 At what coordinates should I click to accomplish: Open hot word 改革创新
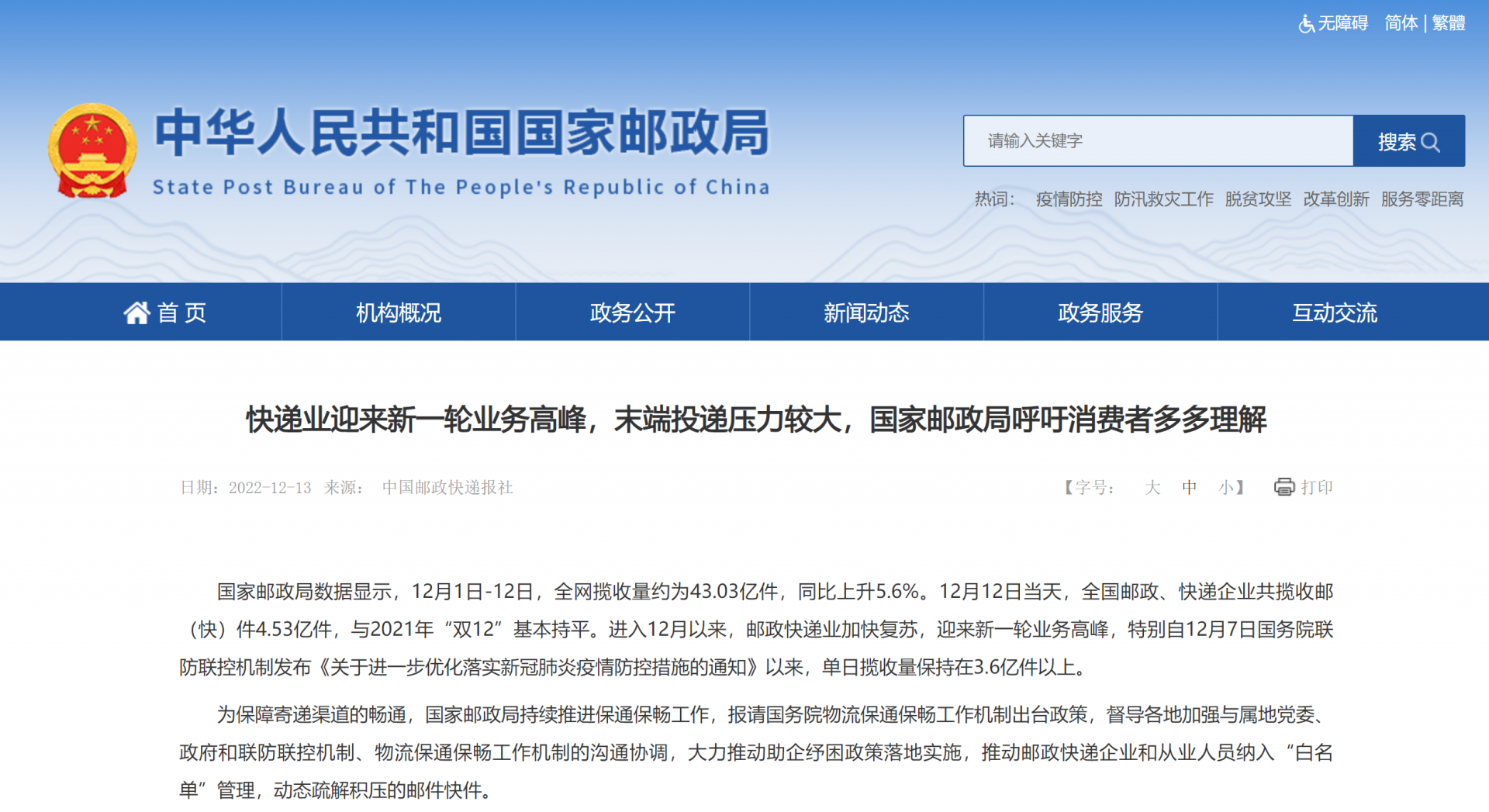1335,199
